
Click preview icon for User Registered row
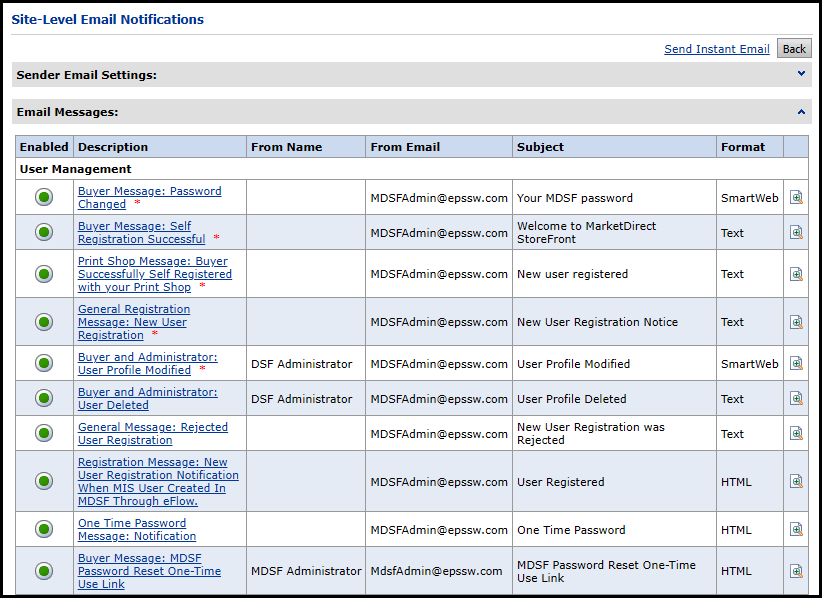coord(796,482)
